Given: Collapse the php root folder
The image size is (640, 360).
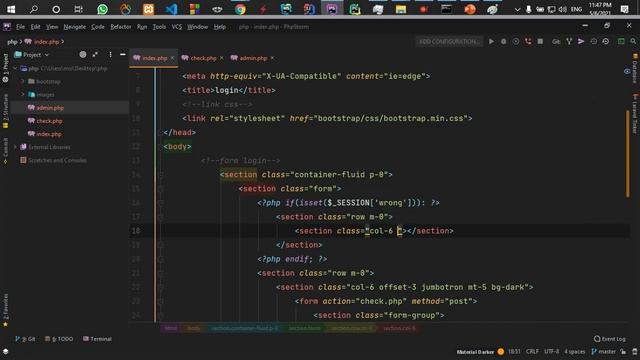Looking at the screenshot, I should coord(16,69).
